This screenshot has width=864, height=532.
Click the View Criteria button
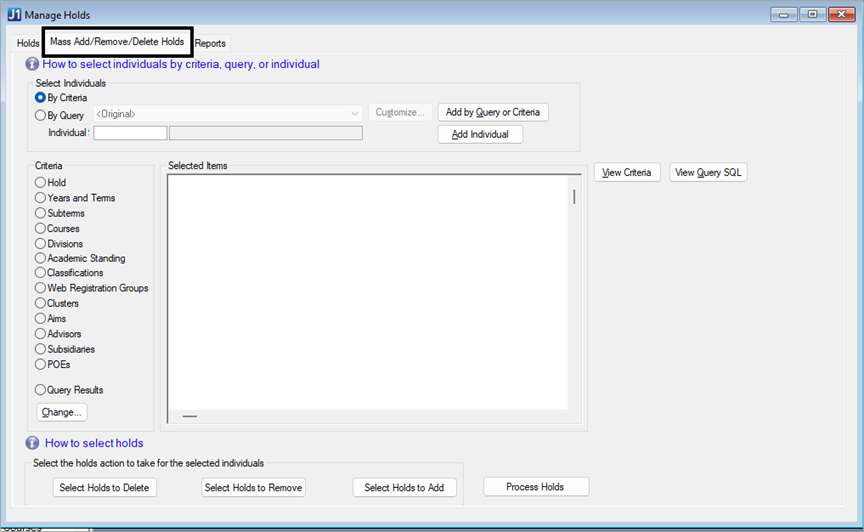tap(627, 173)
